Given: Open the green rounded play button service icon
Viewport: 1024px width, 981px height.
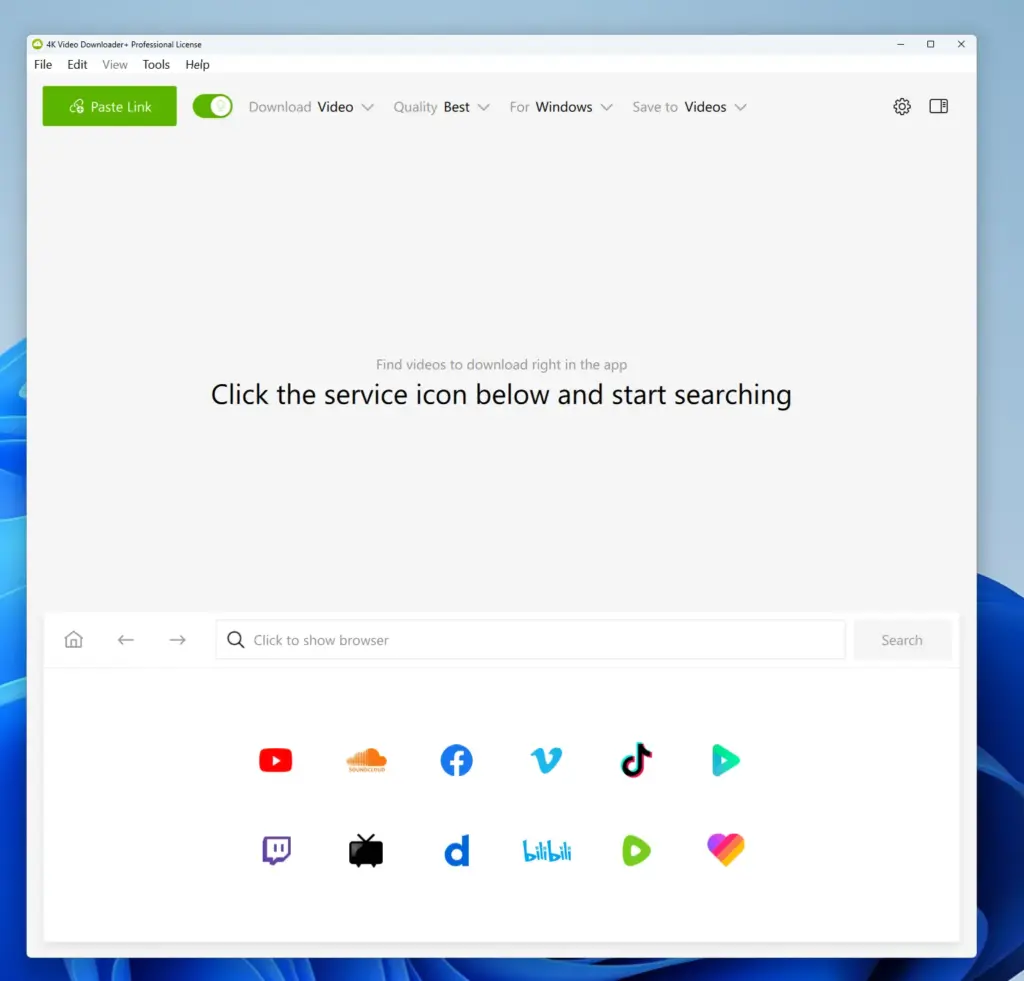Looking at the screenshot, I should pyautogui.click(x=636, y=850).
